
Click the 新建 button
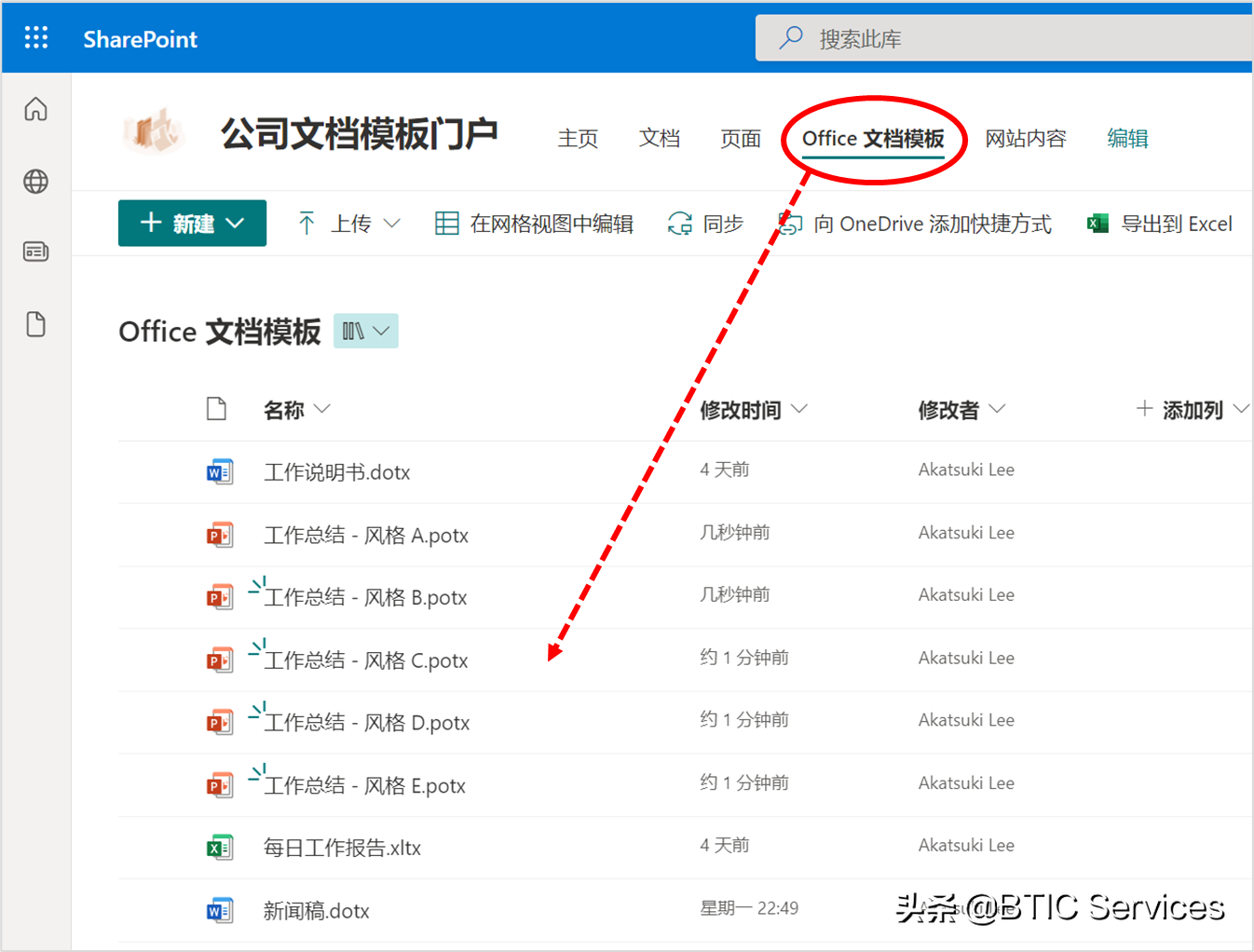point(192,224)
